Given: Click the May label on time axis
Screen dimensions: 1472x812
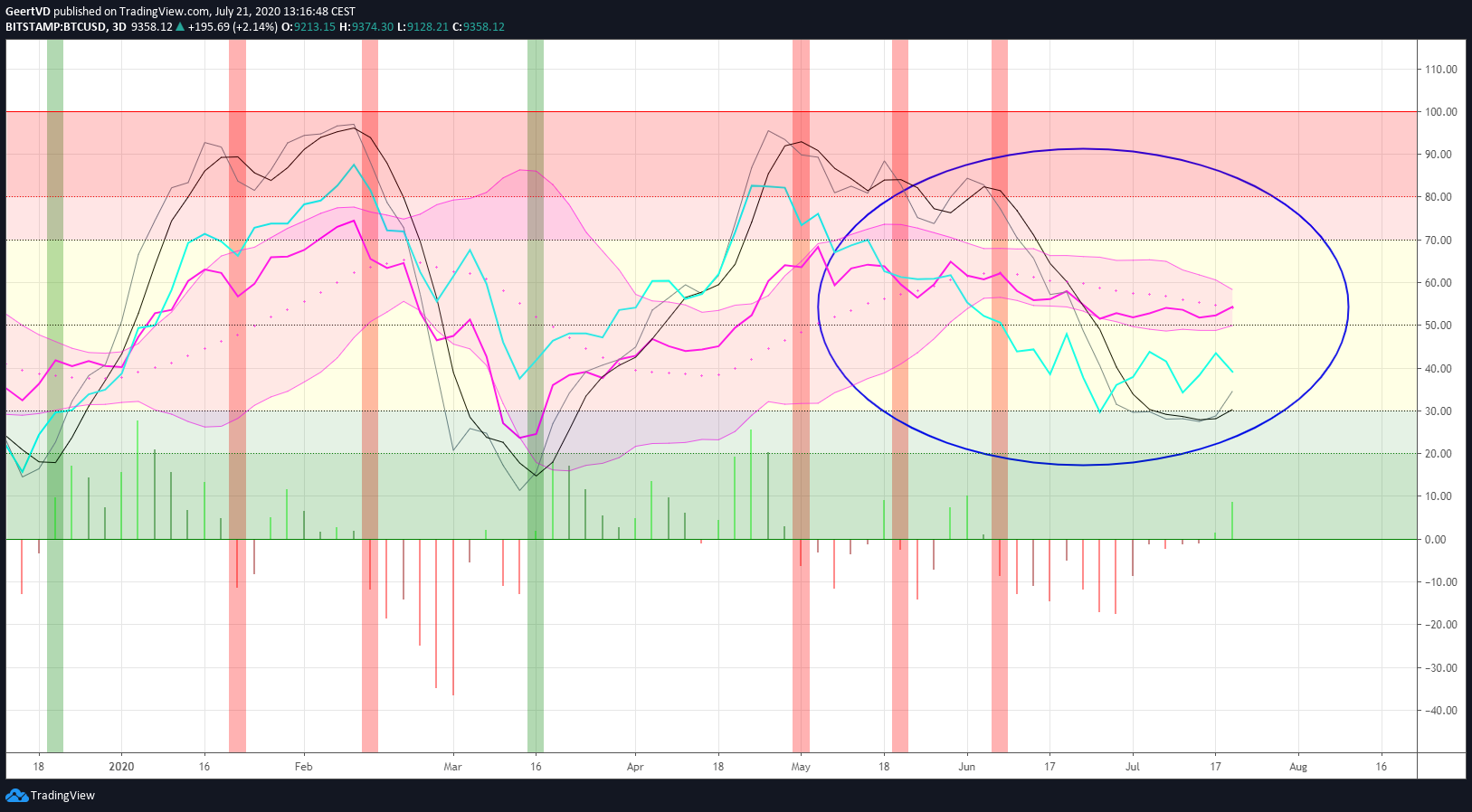Looking at the screenshot, I should (x=801, y=767).
